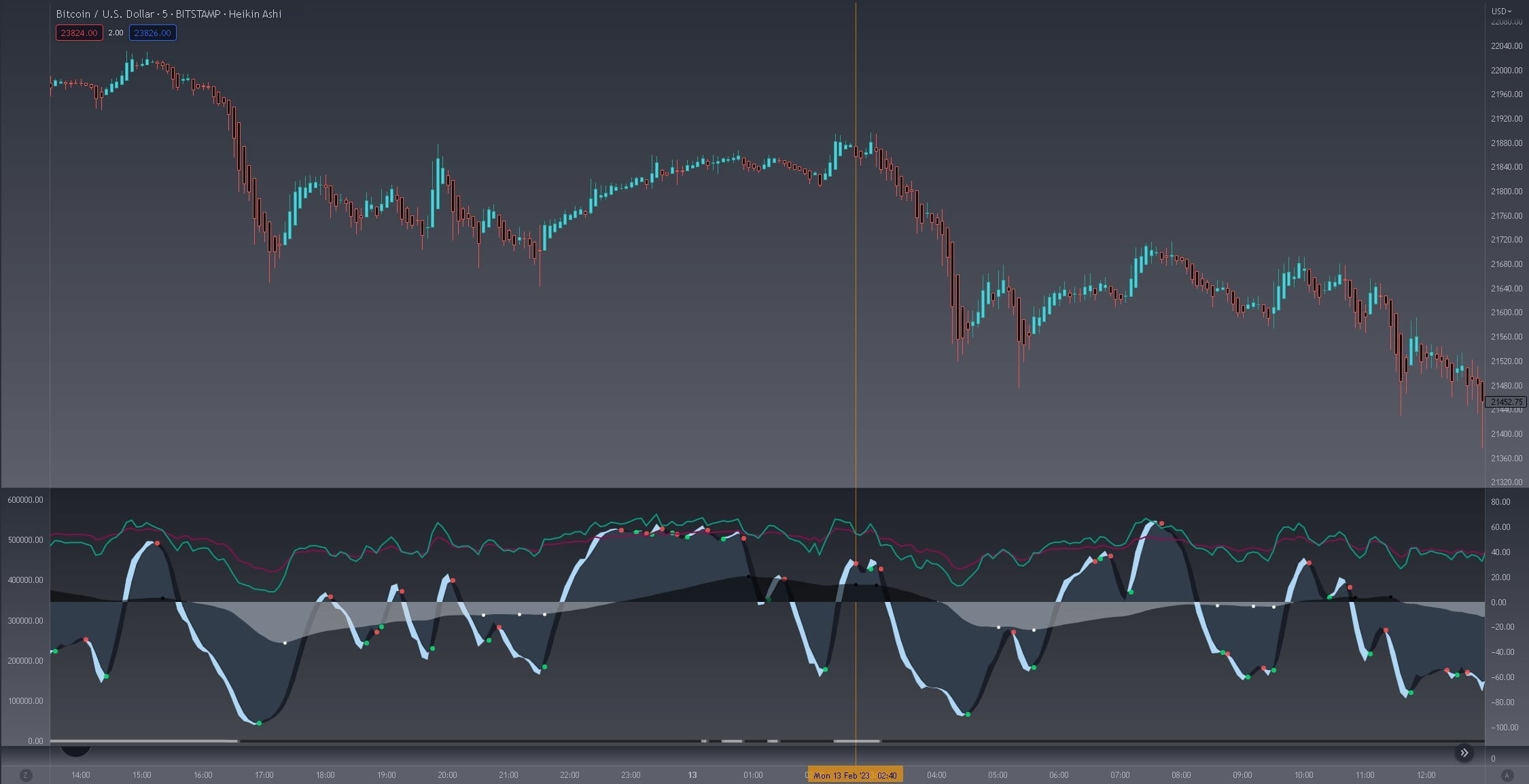The height and width of the screenshot is (784, 1529).
Task: Click the 21:00 label on the time axis
Action: click(x=508, y=775)
